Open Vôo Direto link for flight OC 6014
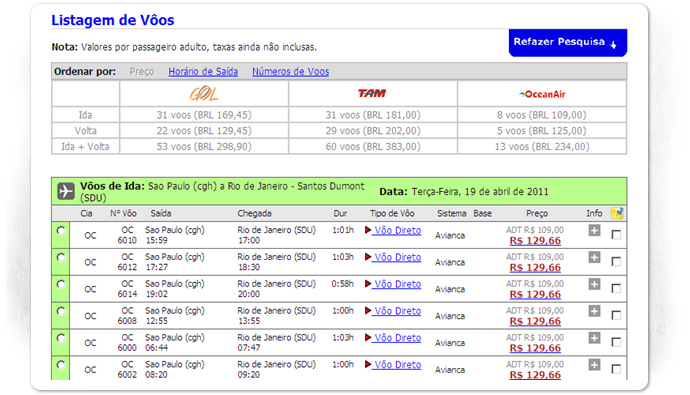690x395 pixels. pos(397,284)
